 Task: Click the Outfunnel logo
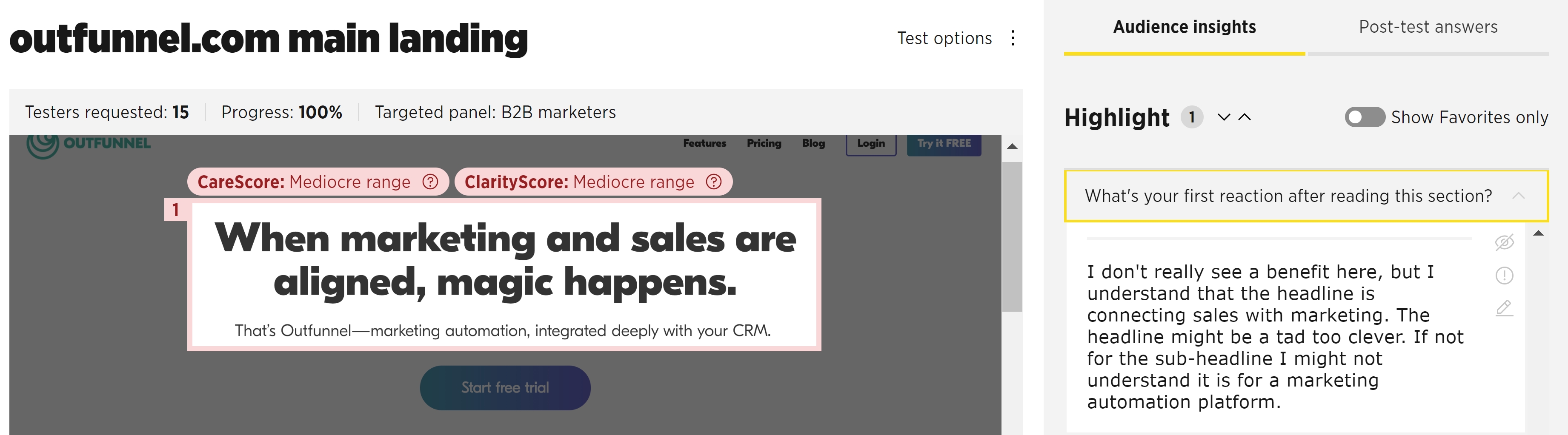(x=89, y=145)
